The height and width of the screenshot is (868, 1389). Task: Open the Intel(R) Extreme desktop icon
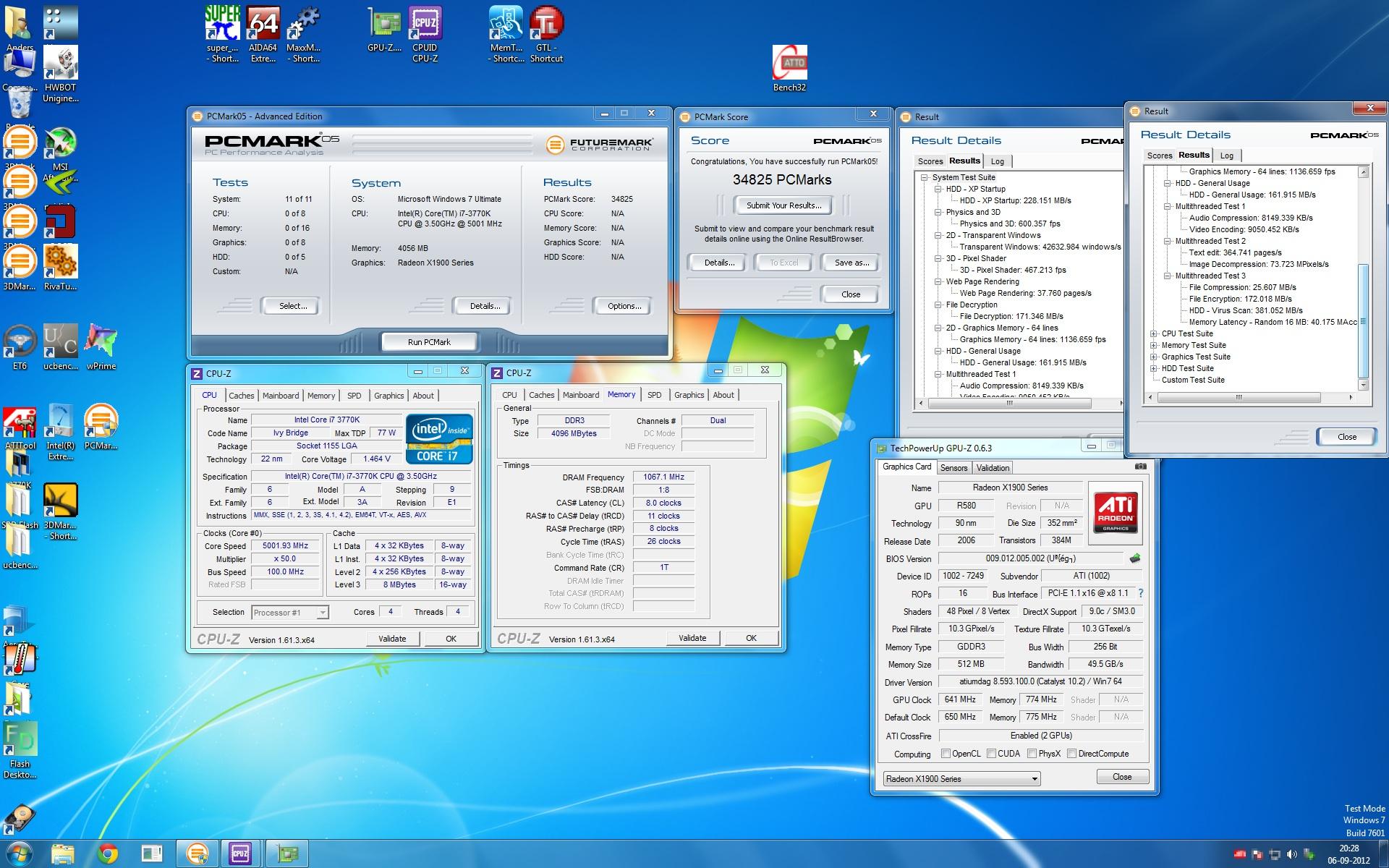click(61, 432)
